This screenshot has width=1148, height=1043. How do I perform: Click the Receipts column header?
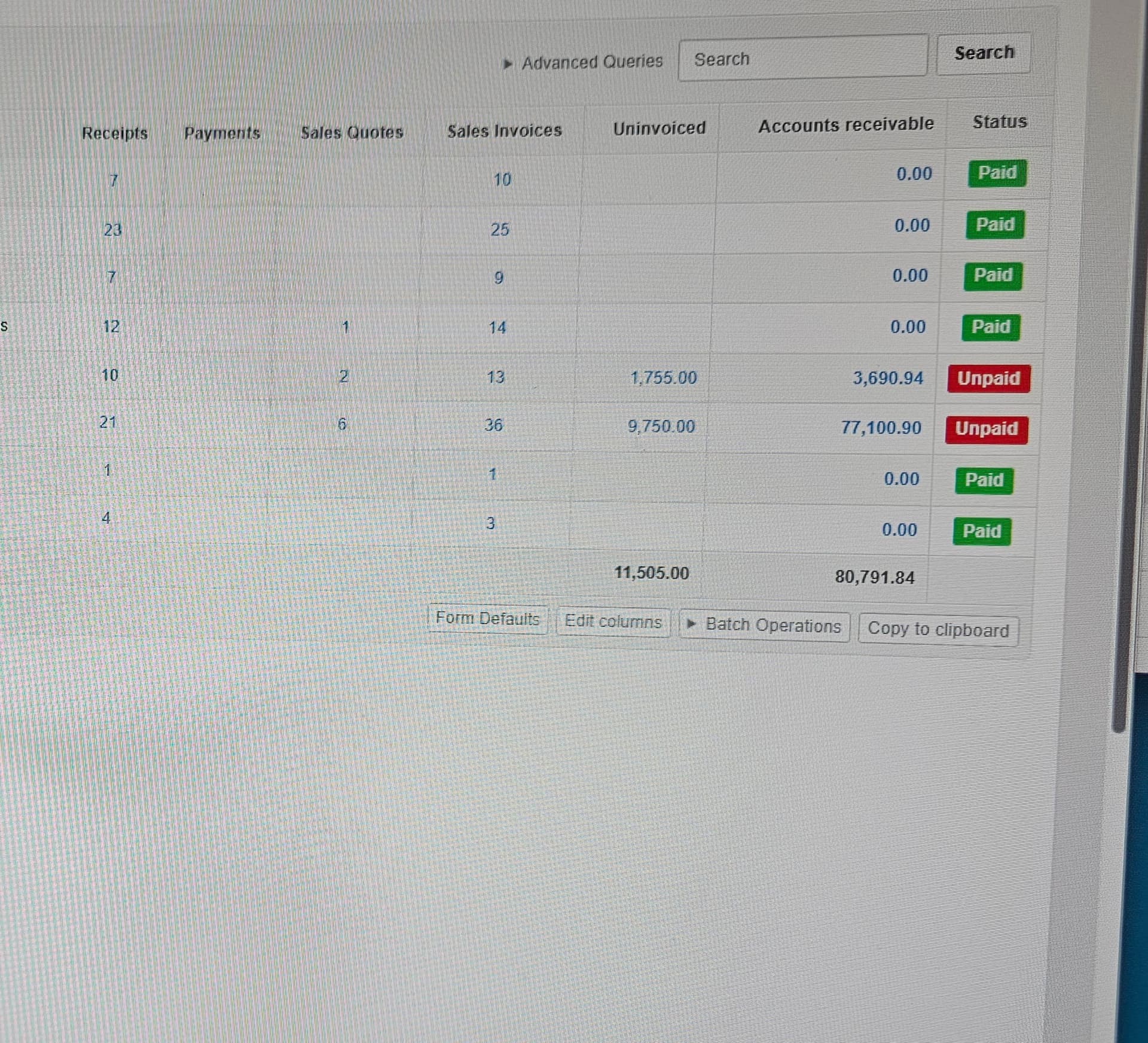click(115, 133)
